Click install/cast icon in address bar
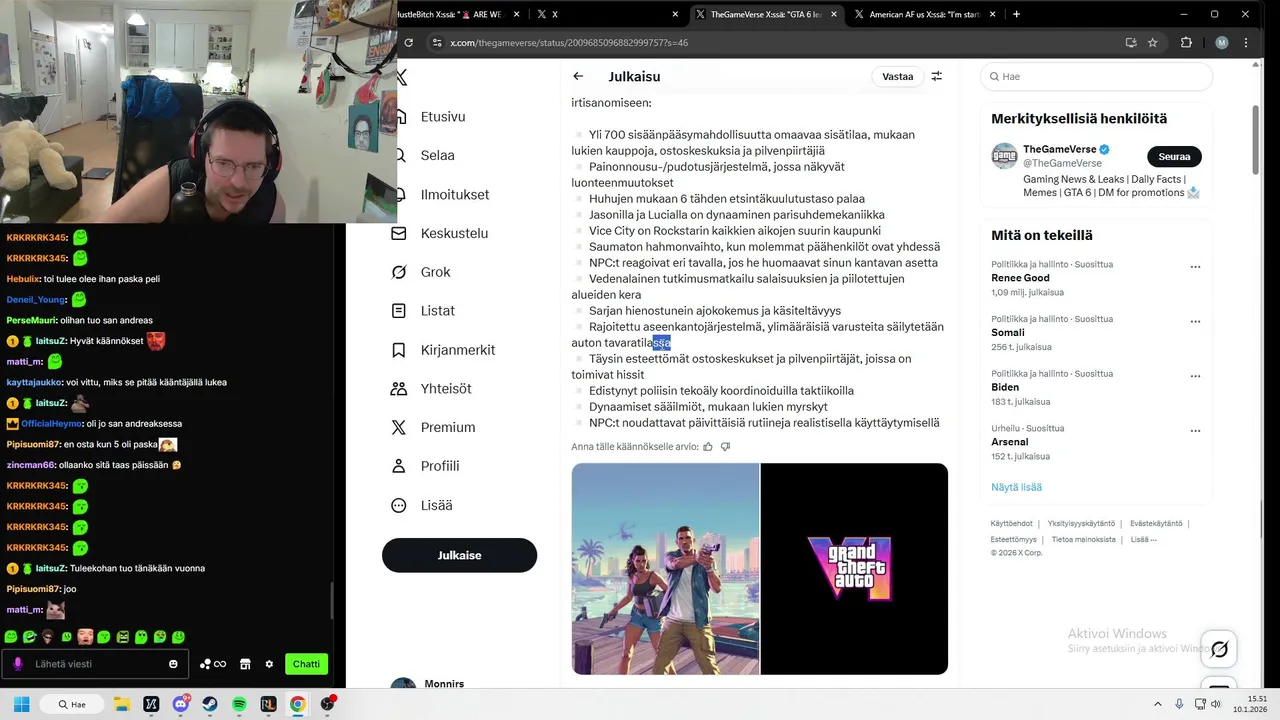 click(1131, 43)
